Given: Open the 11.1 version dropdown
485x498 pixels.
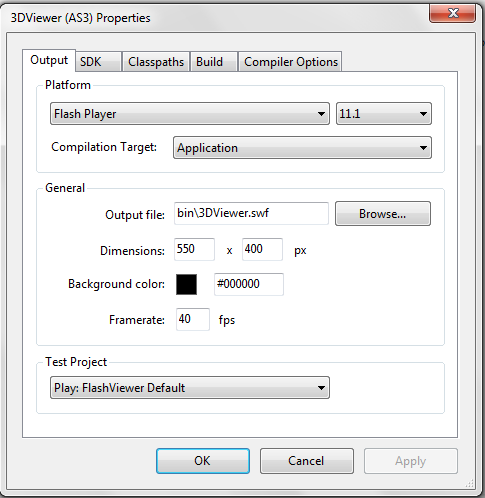Looking at the screenshot, I should click(384, 114).
